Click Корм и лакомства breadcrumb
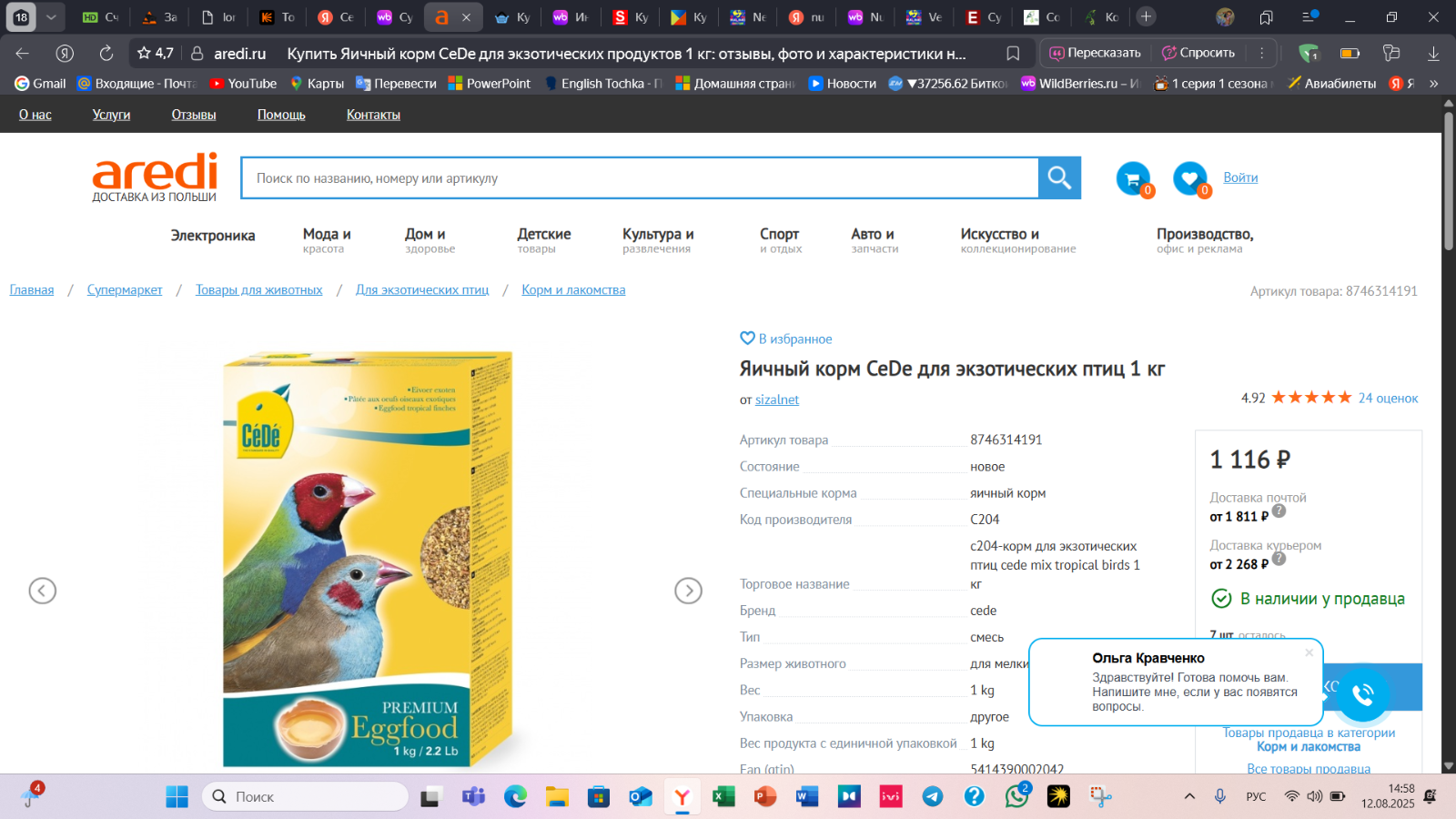The width and height of the screenshot is (1456, 819). 573,289
